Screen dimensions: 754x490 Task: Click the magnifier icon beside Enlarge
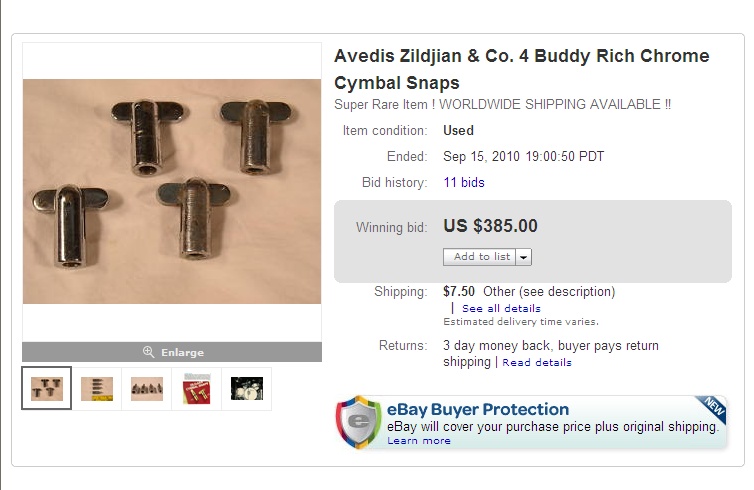tap(148, 352)
